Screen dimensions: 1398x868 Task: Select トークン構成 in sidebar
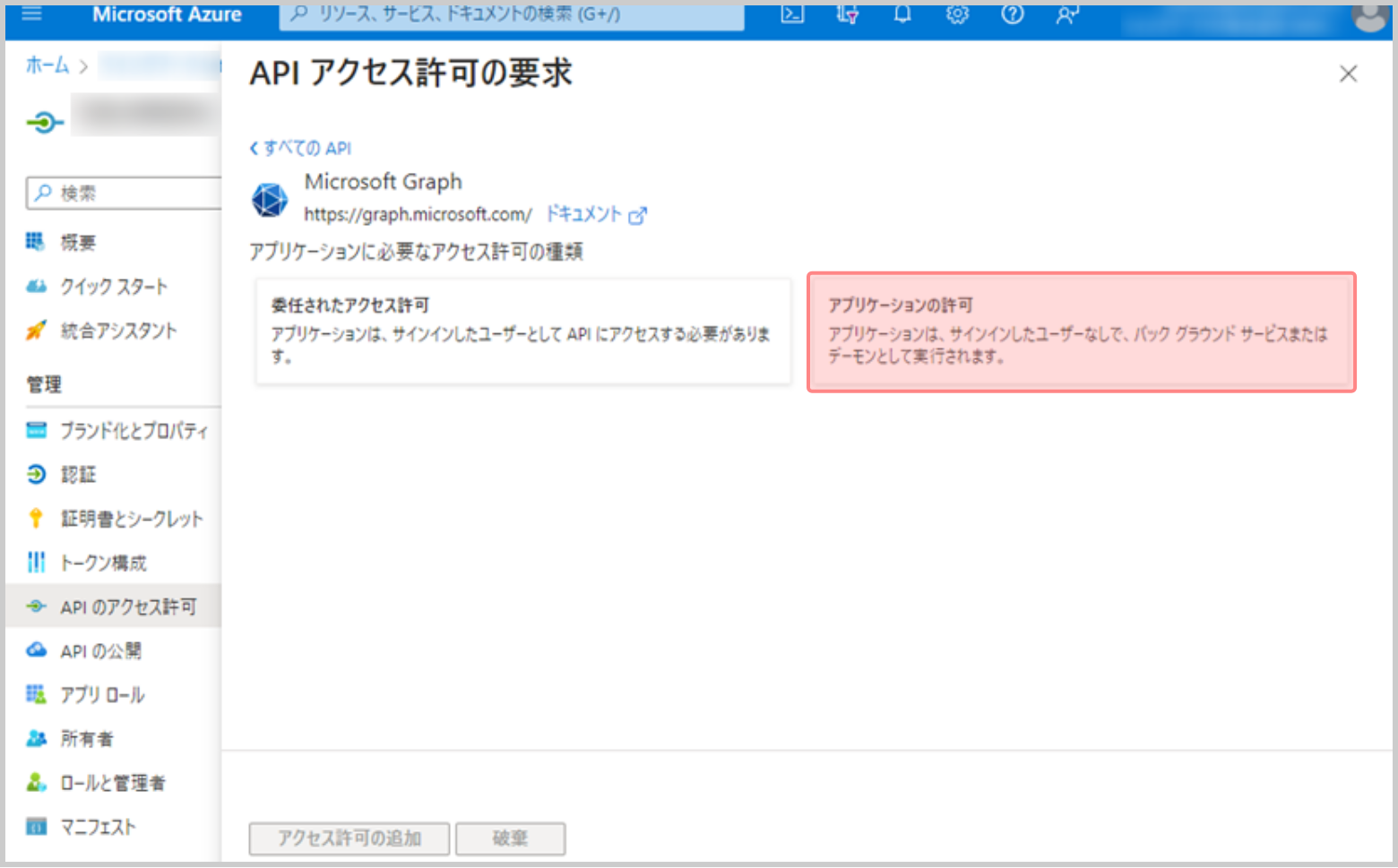[103, 563]
